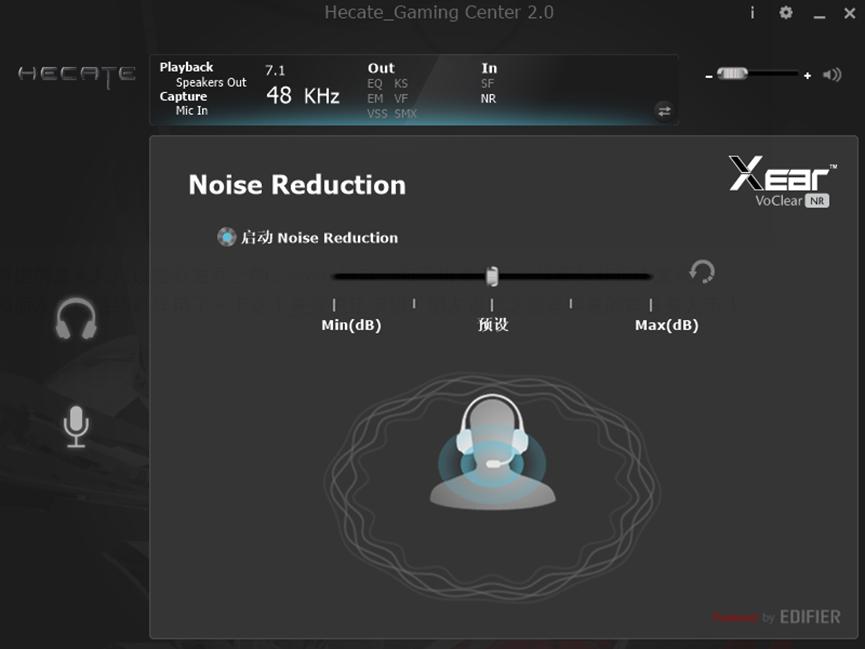Click the 7.1 channel mode label
Viewport: 865px width, 649px height.
[x=275, y=71]
